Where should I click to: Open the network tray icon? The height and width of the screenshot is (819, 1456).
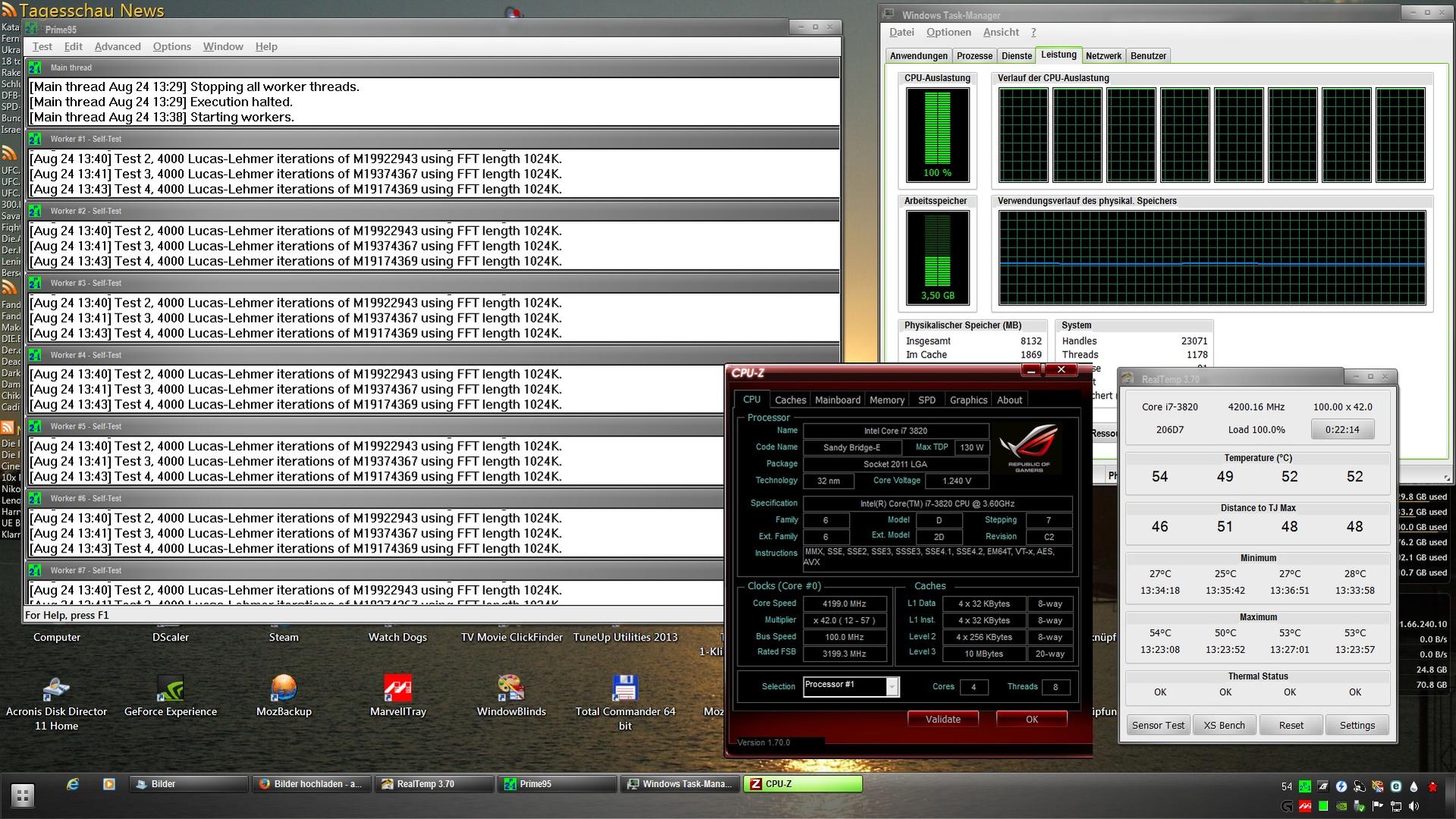(1395, 806)
